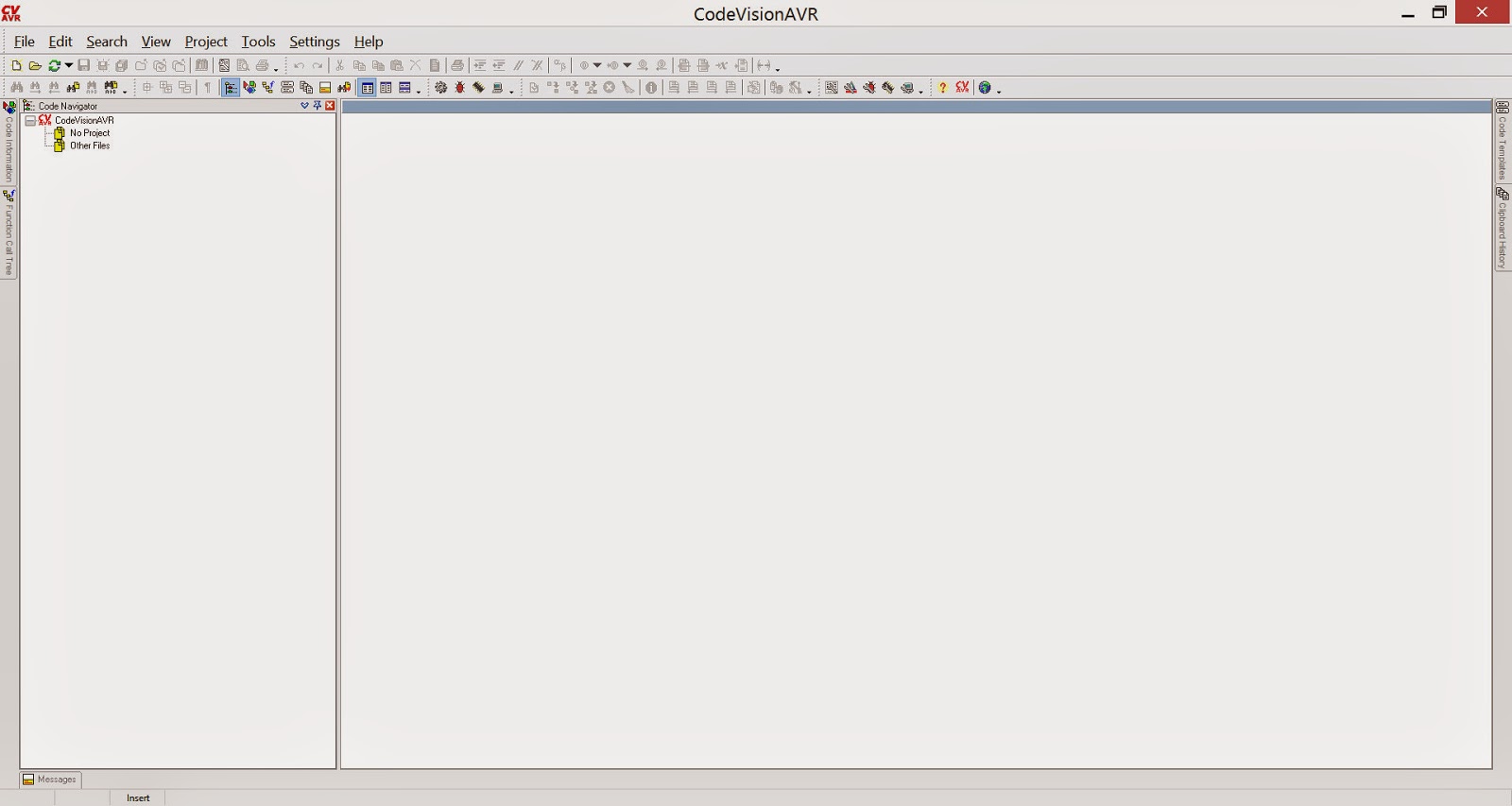The height and width of the screenshot is (806, 1512).
Task: Toggle the Code Information panel toolbar button
Action: (x=249, y=87)
